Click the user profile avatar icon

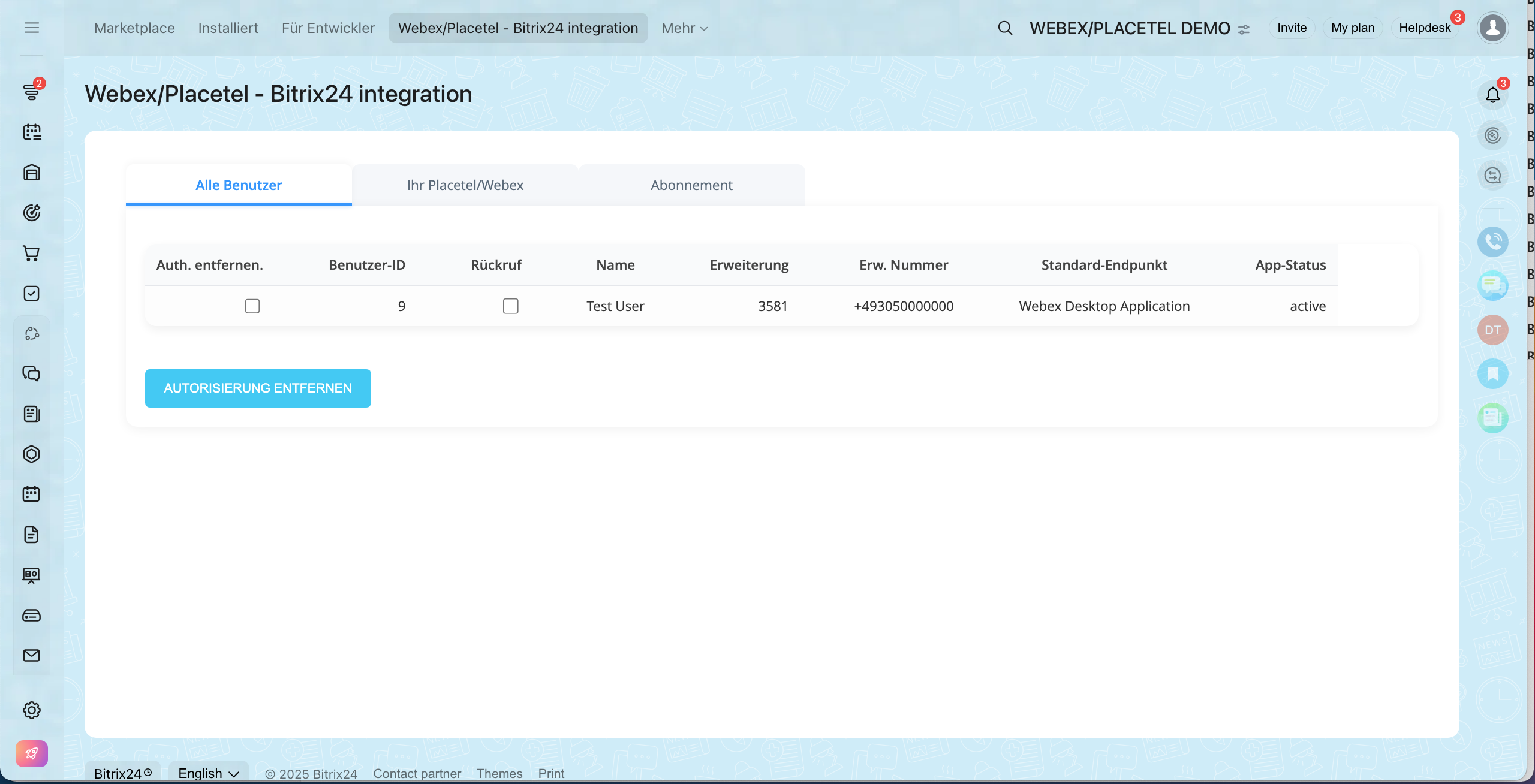[x=1492, y=28]
